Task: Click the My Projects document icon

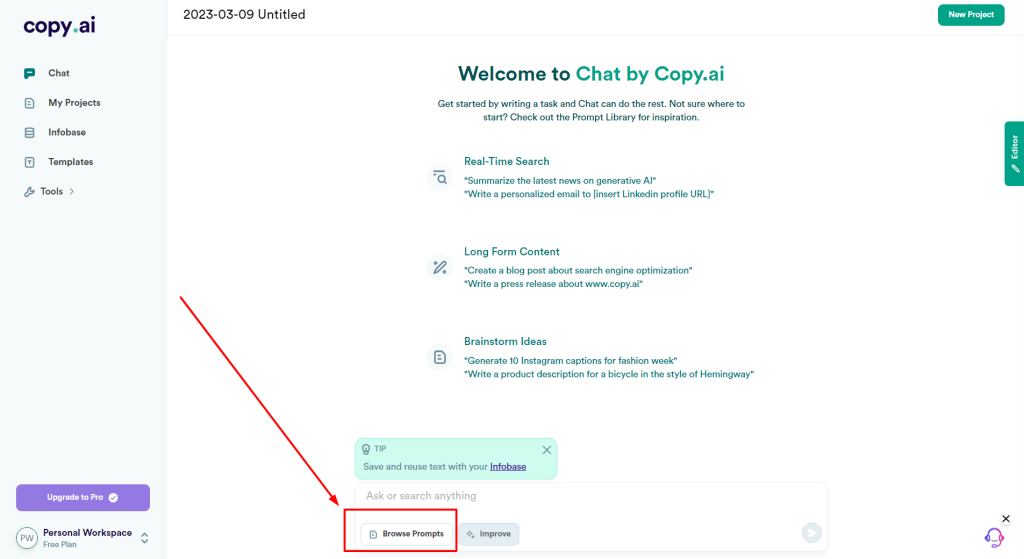Action: click(x=29, y=103)
